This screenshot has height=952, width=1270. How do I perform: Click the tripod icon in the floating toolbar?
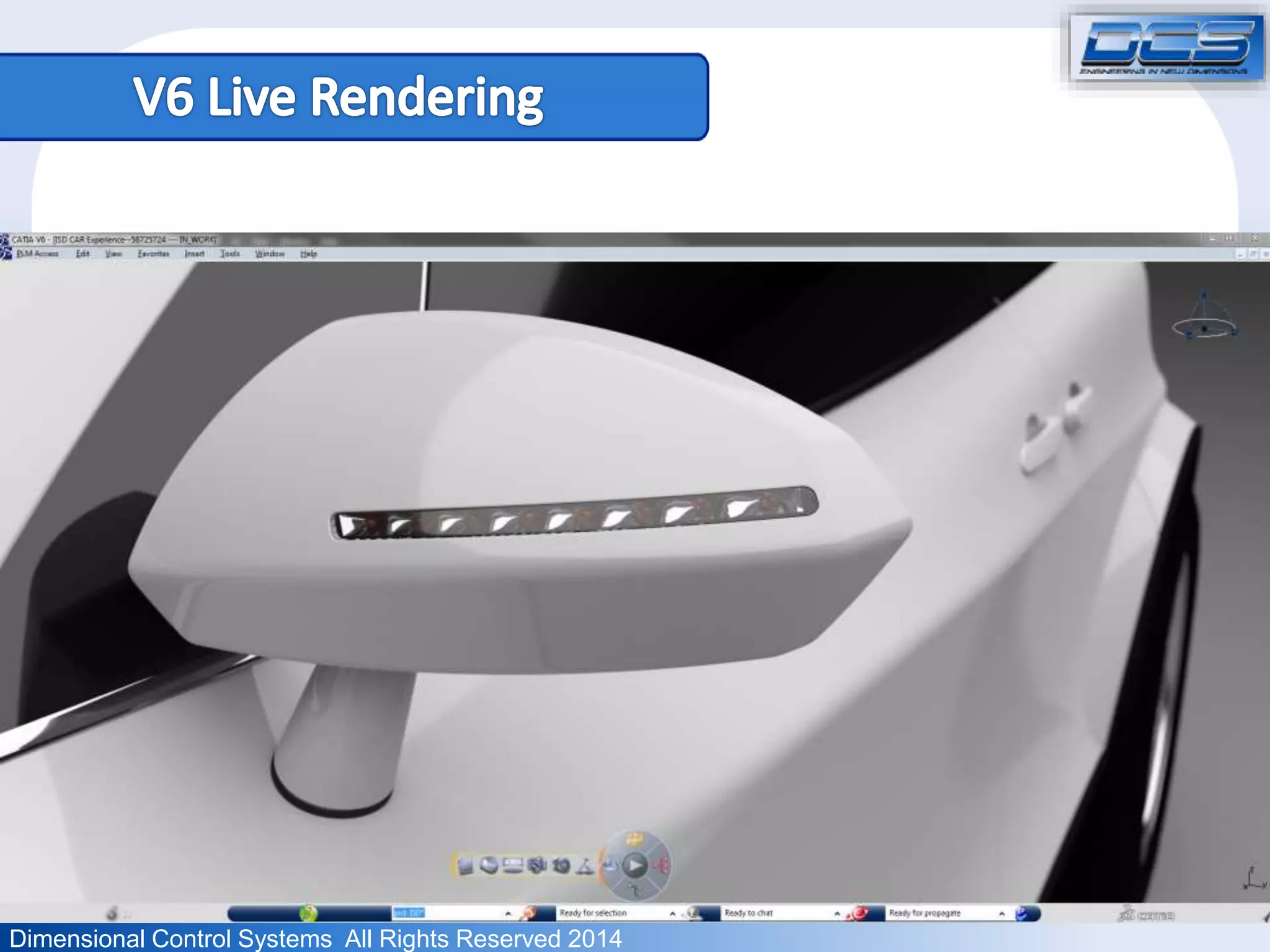(585, 866)
